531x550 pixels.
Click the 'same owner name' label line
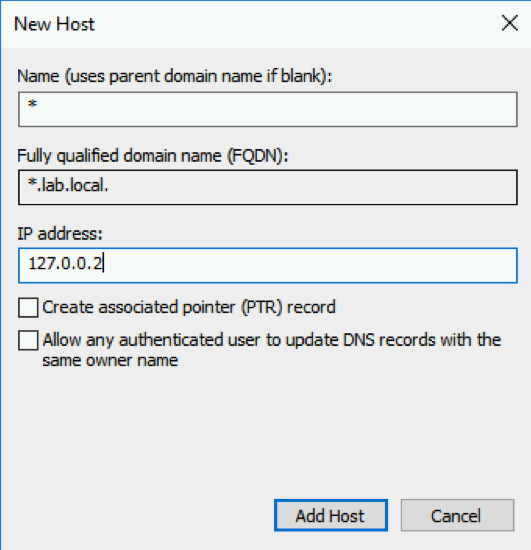tap(110, 361)
